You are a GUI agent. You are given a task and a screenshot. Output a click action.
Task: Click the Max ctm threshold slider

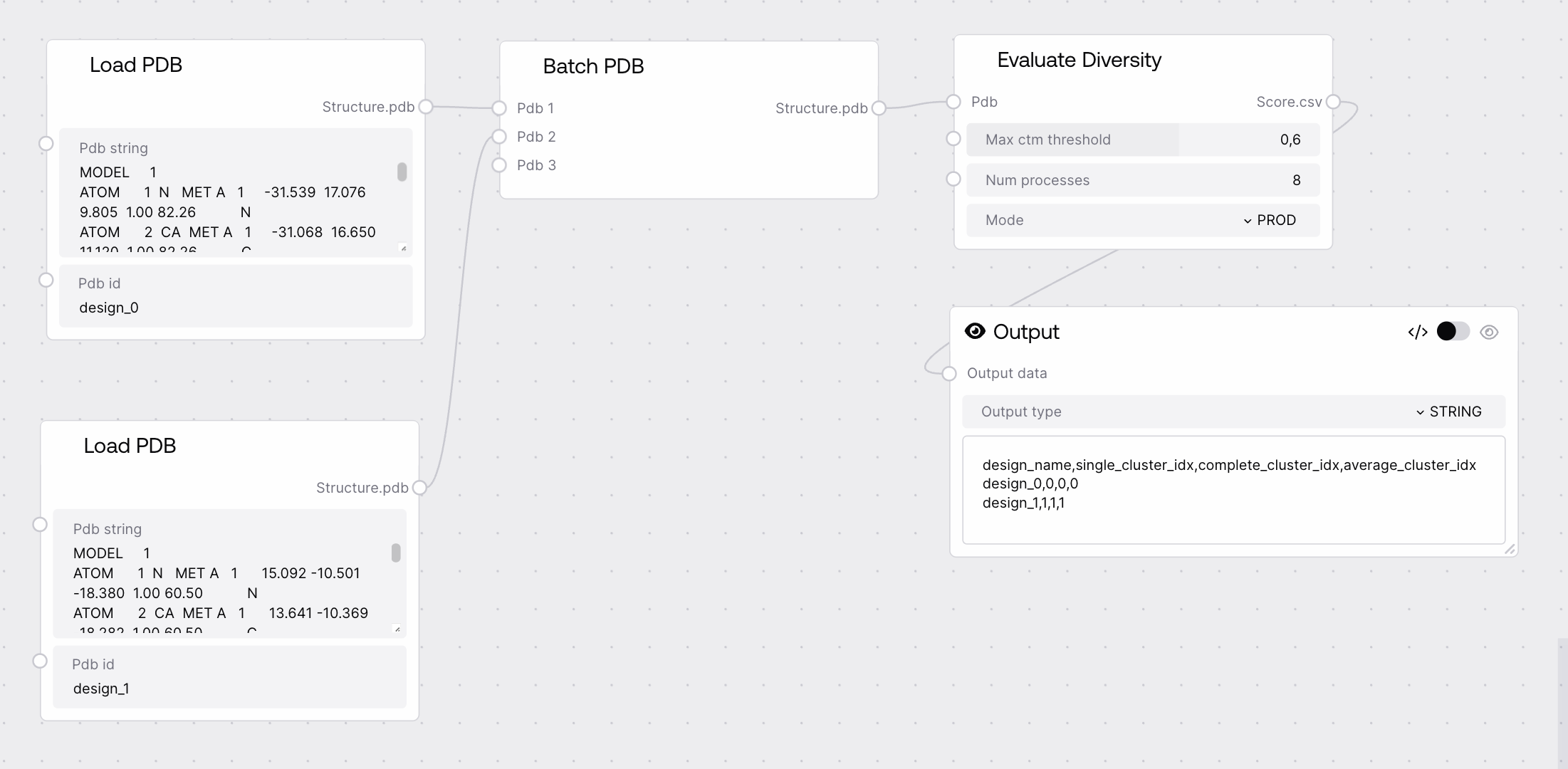pyautogui.click(x=1142, y=140)
